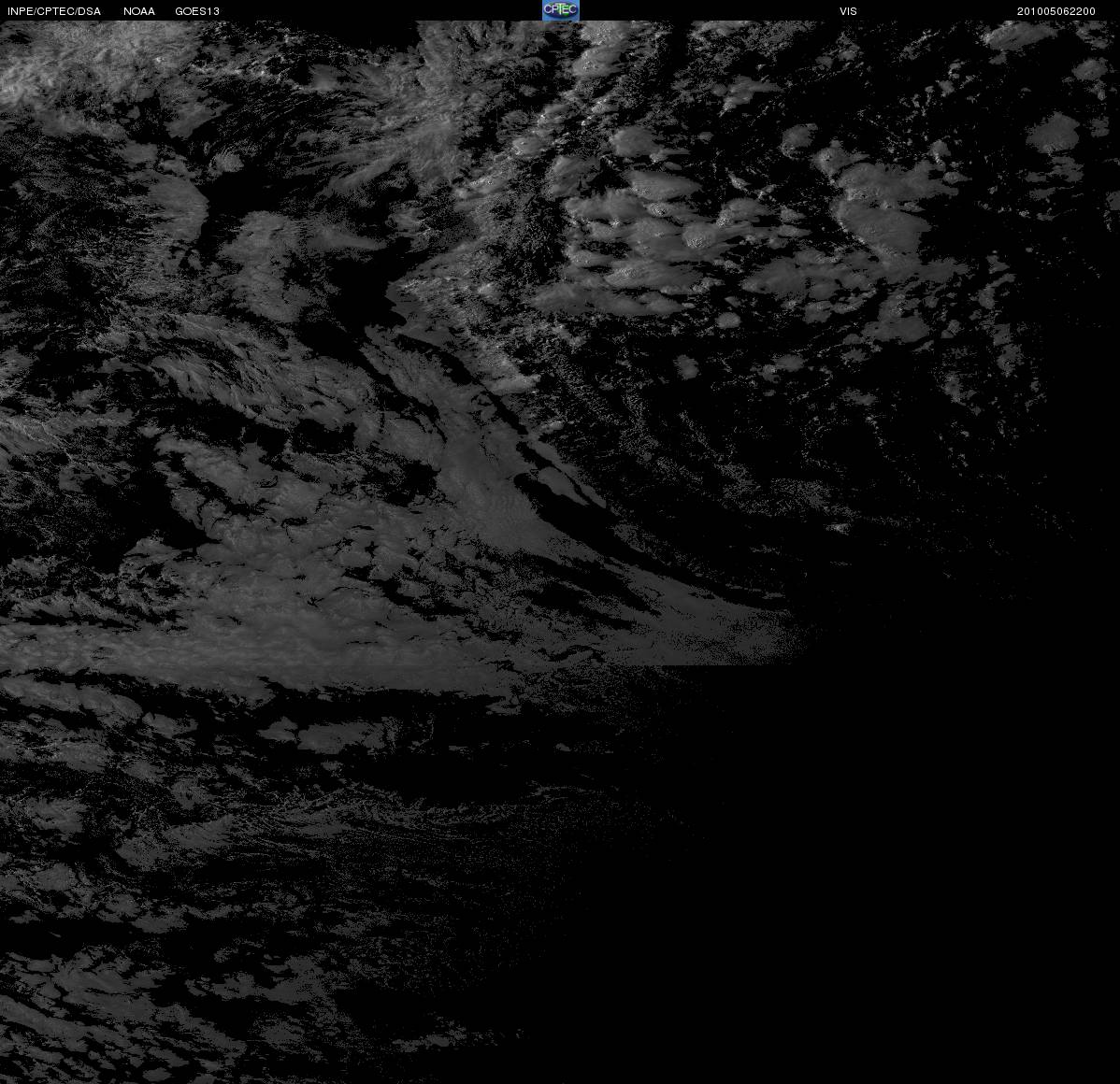Select the INPE/CPTEC/DSA header label

click(54, 11)
